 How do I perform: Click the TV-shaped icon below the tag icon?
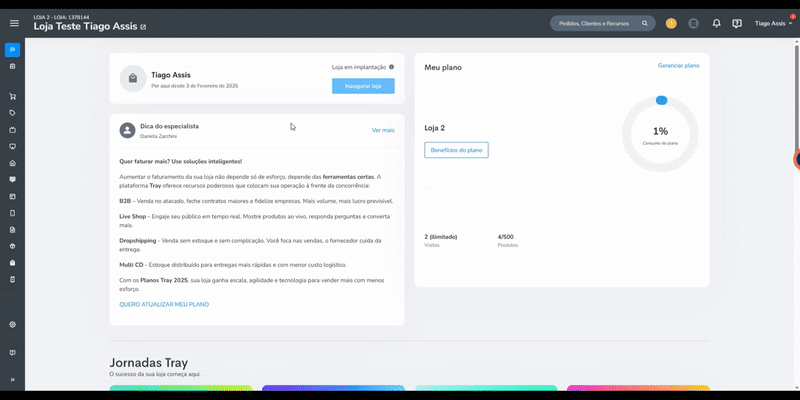pos(13,130)
